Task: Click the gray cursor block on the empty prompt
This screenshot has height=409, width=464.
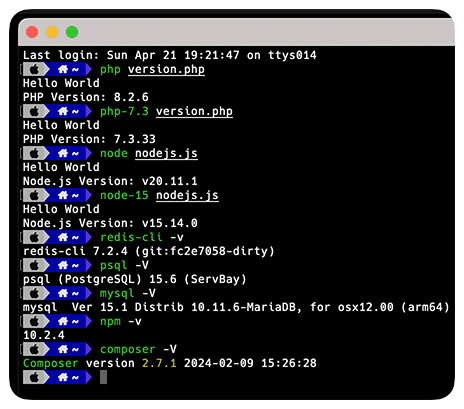Action: click(x=103, y=377)
